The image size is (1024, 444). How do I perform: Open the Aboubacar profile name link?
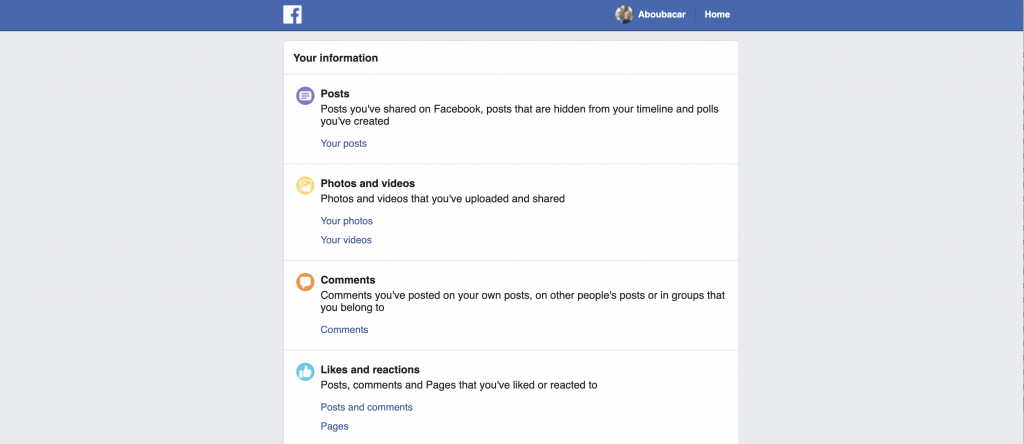pos(662,14)
